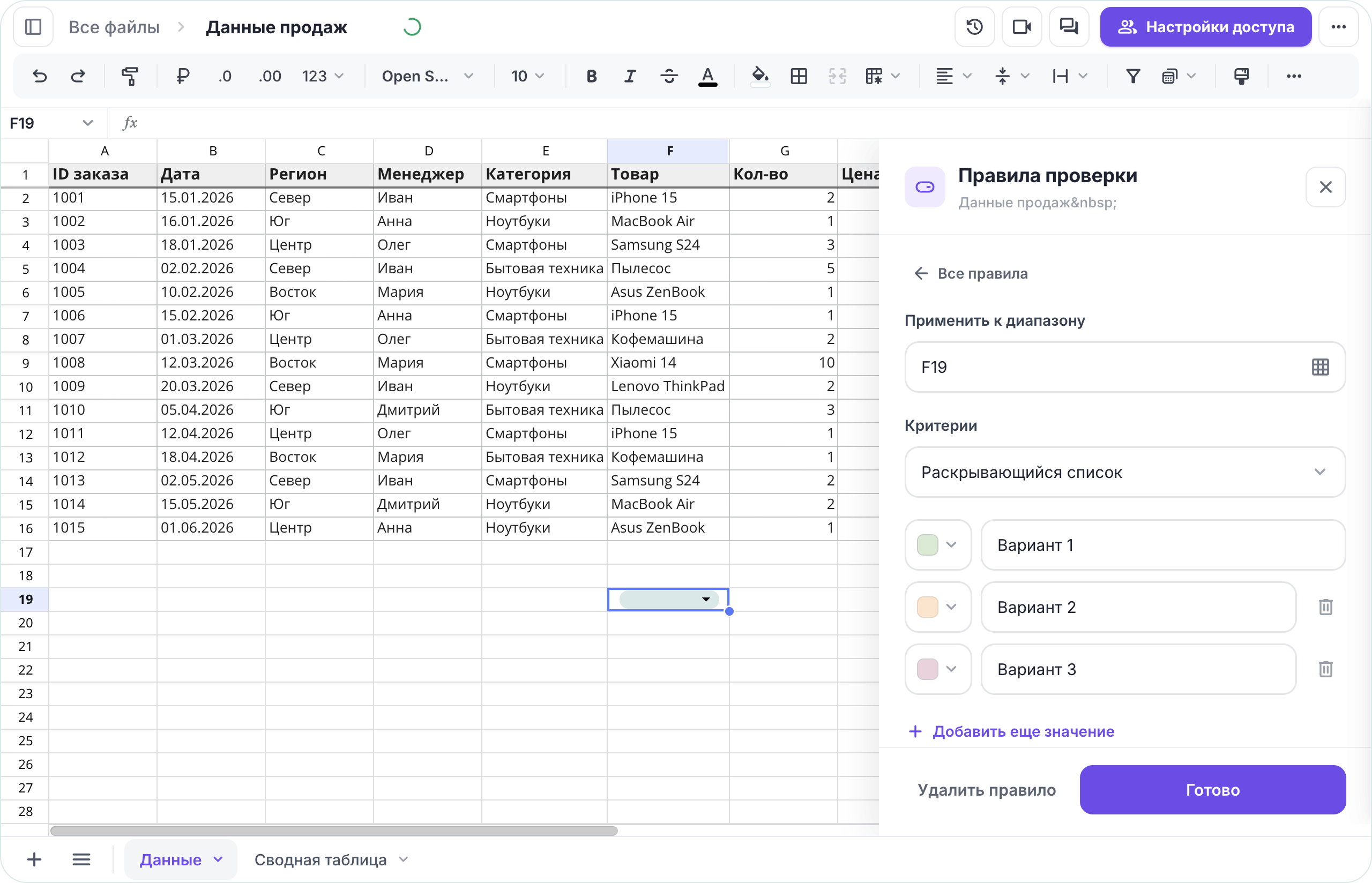Select cell with Lenovo ThinkPad
Image resolution: width=1372 pixels, height=883 pixels.
pos(668,386)
